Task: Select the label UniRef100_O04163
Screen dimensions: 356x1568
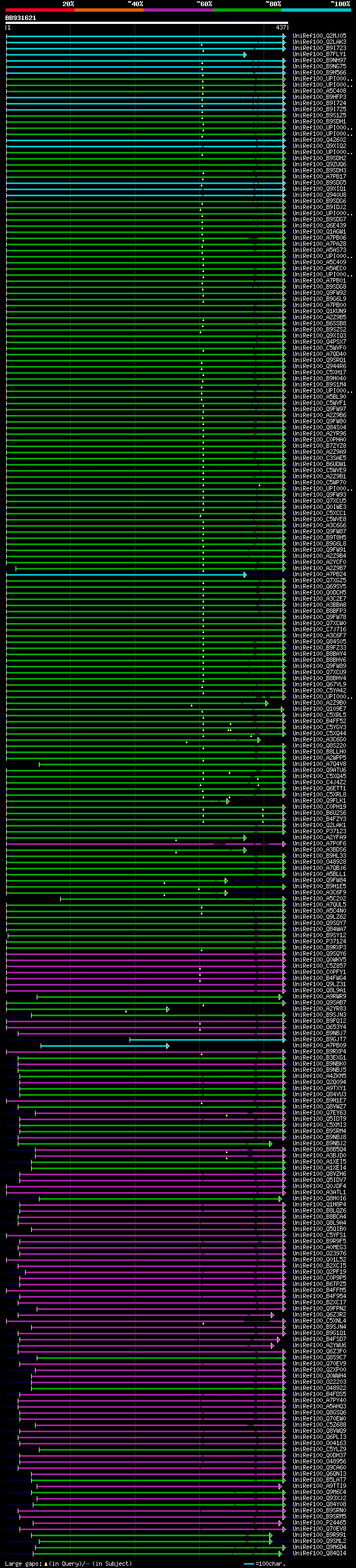Action: (319, 1443)
